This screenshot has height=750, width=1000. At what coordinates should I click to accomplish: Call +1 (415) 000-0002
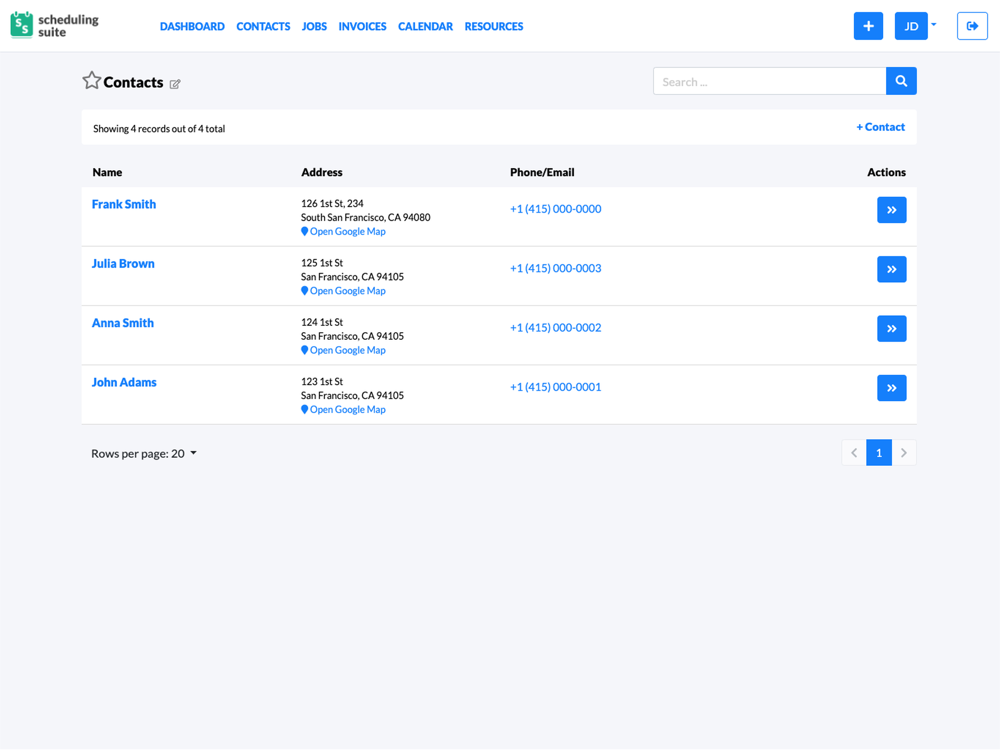click(x=555, y=328)
